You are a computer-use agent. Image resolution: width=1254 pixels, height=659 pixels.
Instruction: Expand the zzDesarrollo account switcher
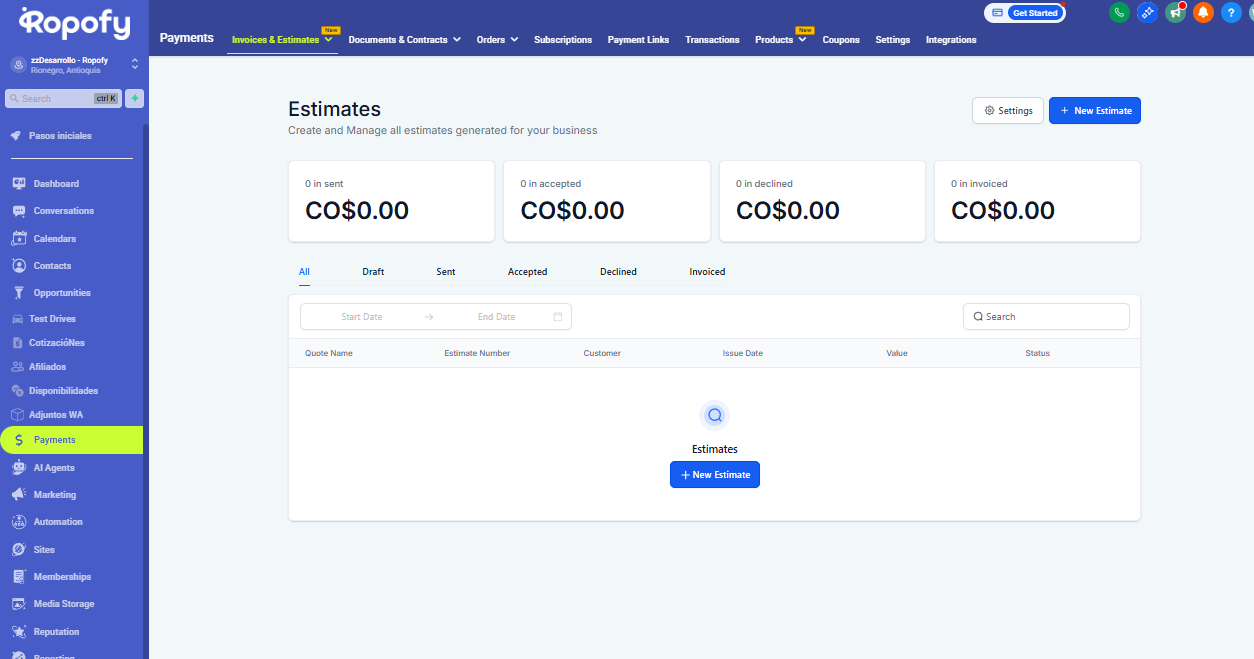click(x=134, y=64)
